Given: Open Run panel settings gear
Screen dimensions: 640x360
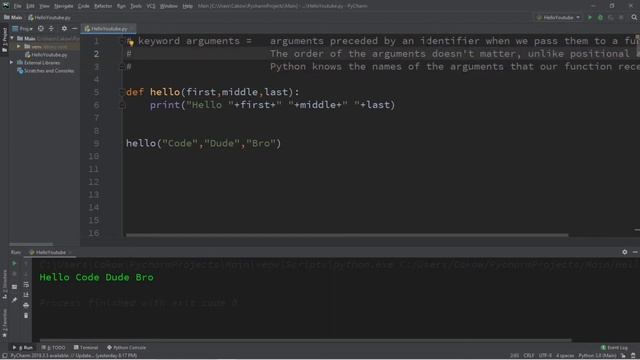Looking at the screenshot, I should [624, 252].
